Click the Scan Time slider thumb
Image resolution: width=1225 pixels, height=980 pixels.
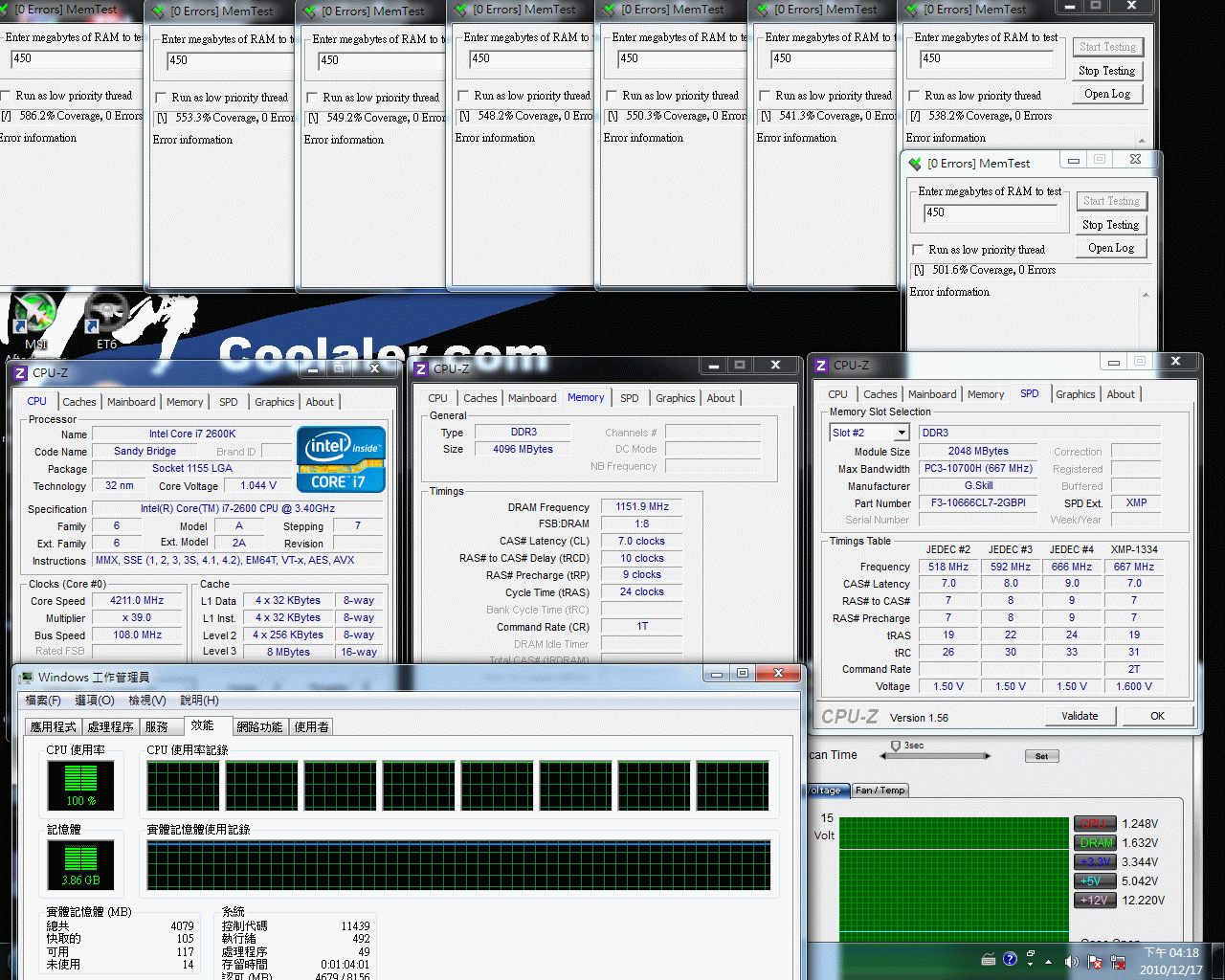896,746
